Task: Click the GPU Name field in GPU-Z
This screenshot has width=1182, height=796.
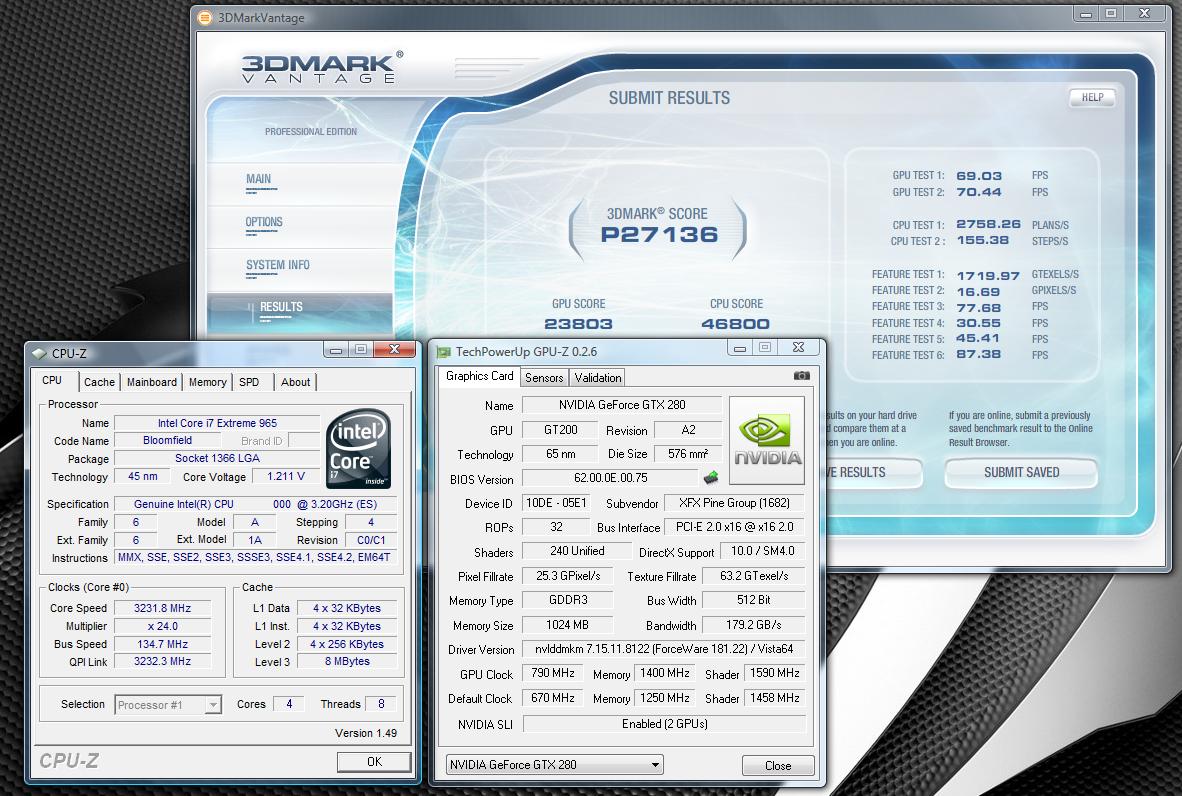Action: point(622,405)
